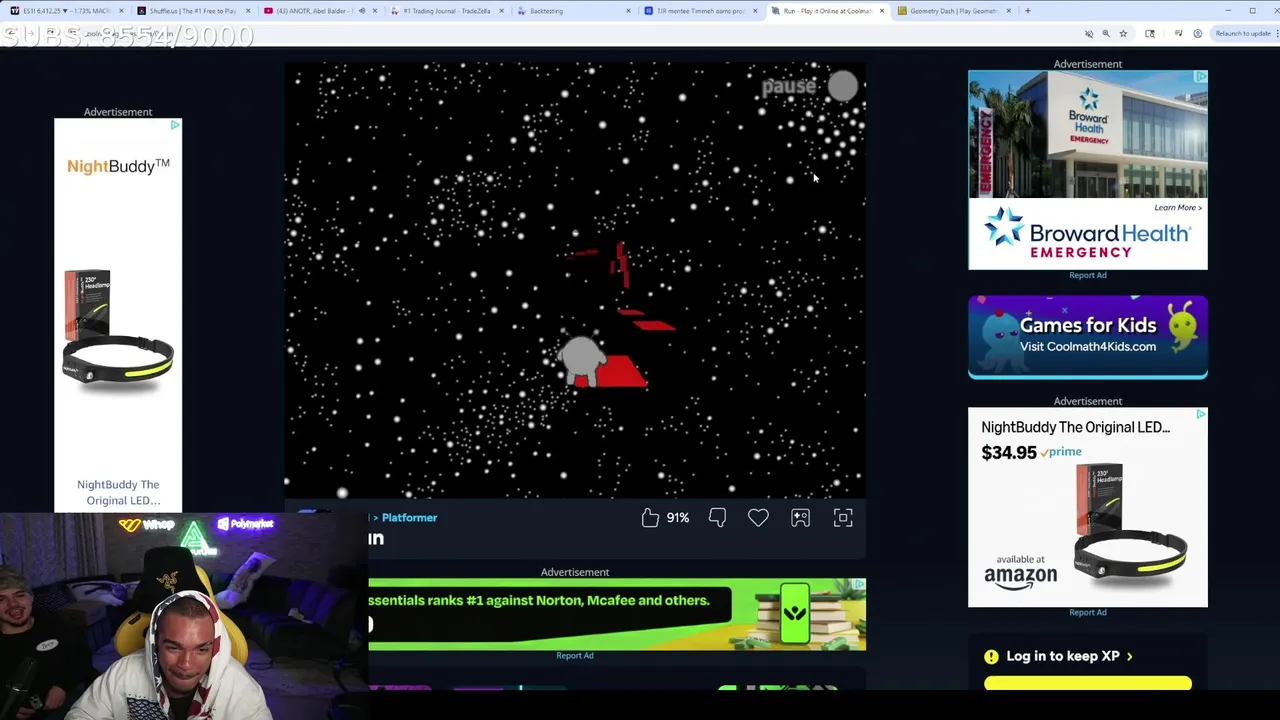
Task: Click AdChoices icon on Broward Health ad
Action: click(1201, 77)
